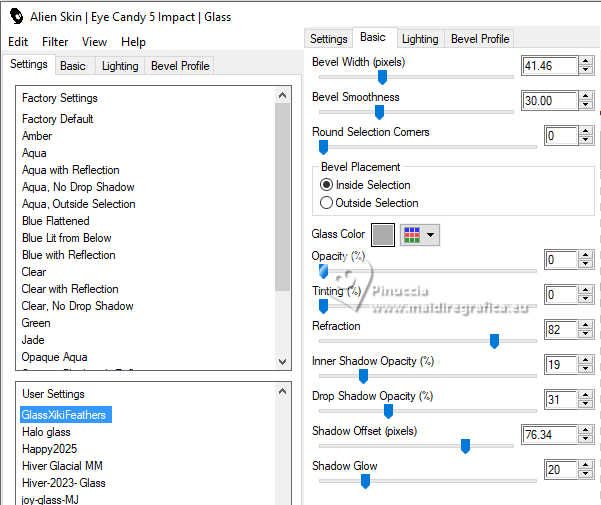Click the Alien Skin app icon in title bar
Screen dimensions: 601x505
[x=16, y=16]
